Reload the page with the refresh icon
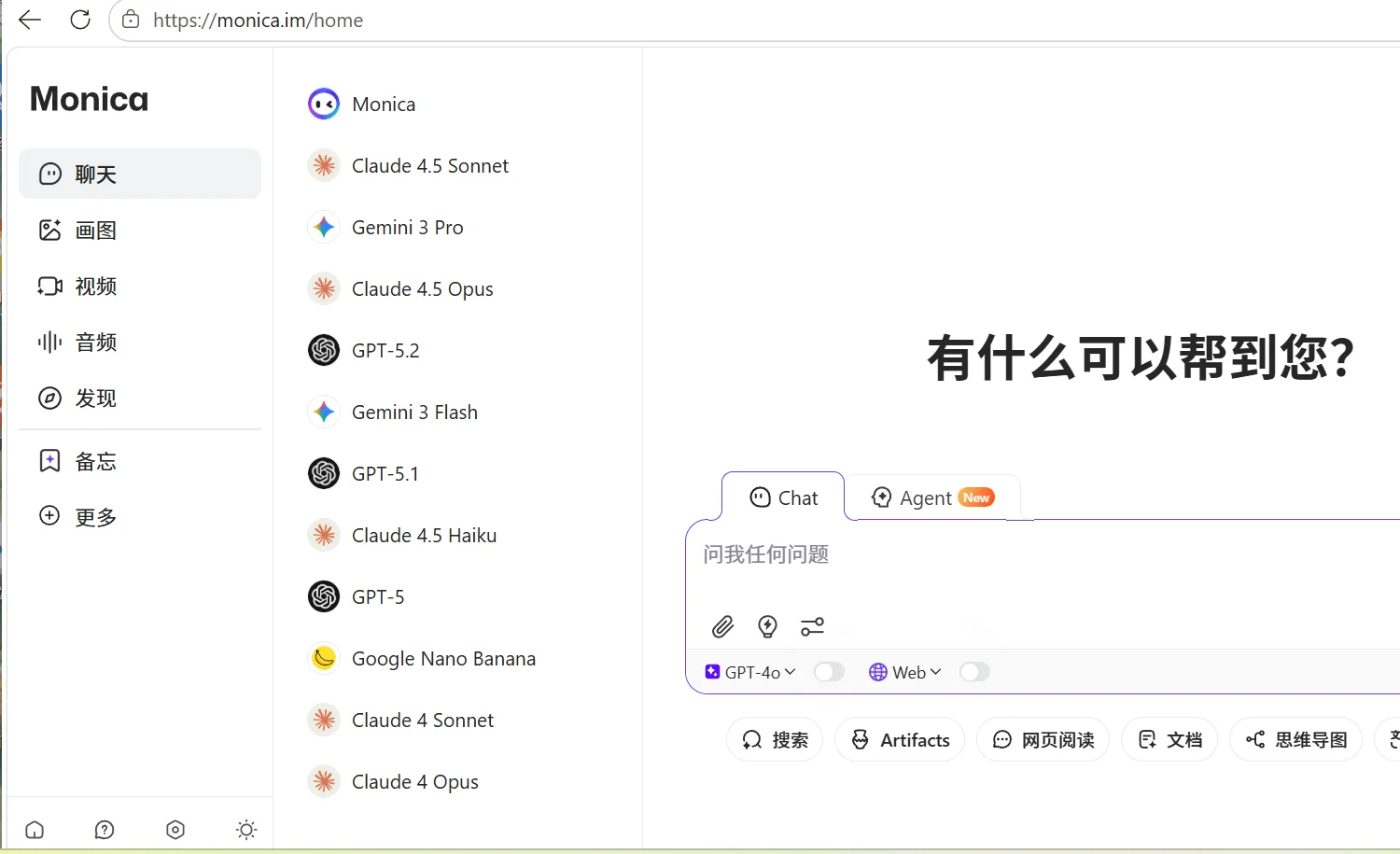Viewport: 1400px width, 854px height. click(80, 20)
